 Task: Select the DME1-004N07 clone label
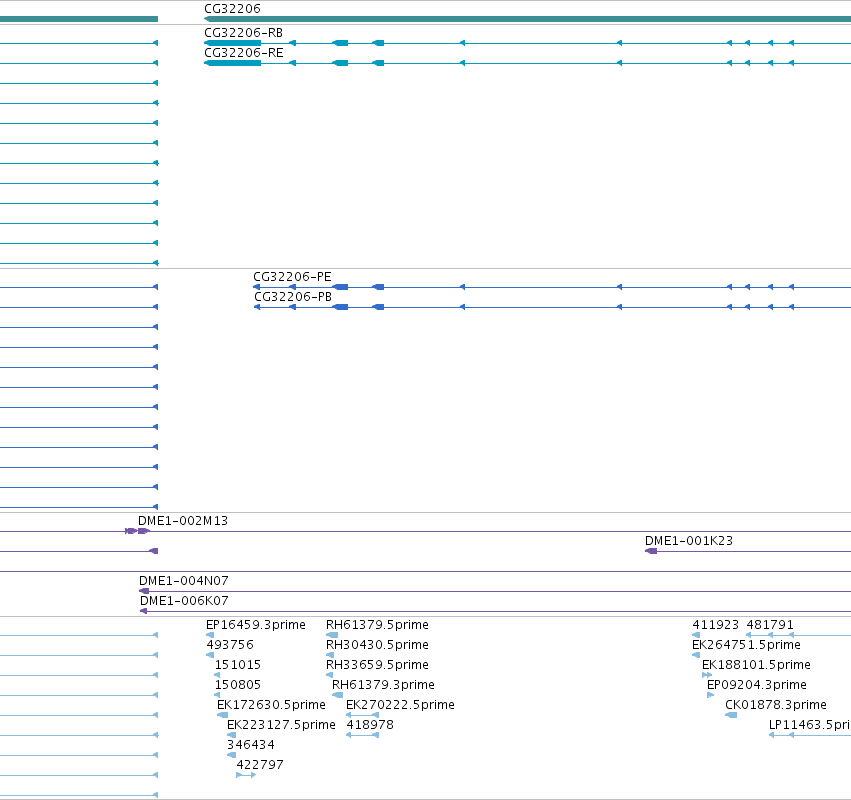183,581
